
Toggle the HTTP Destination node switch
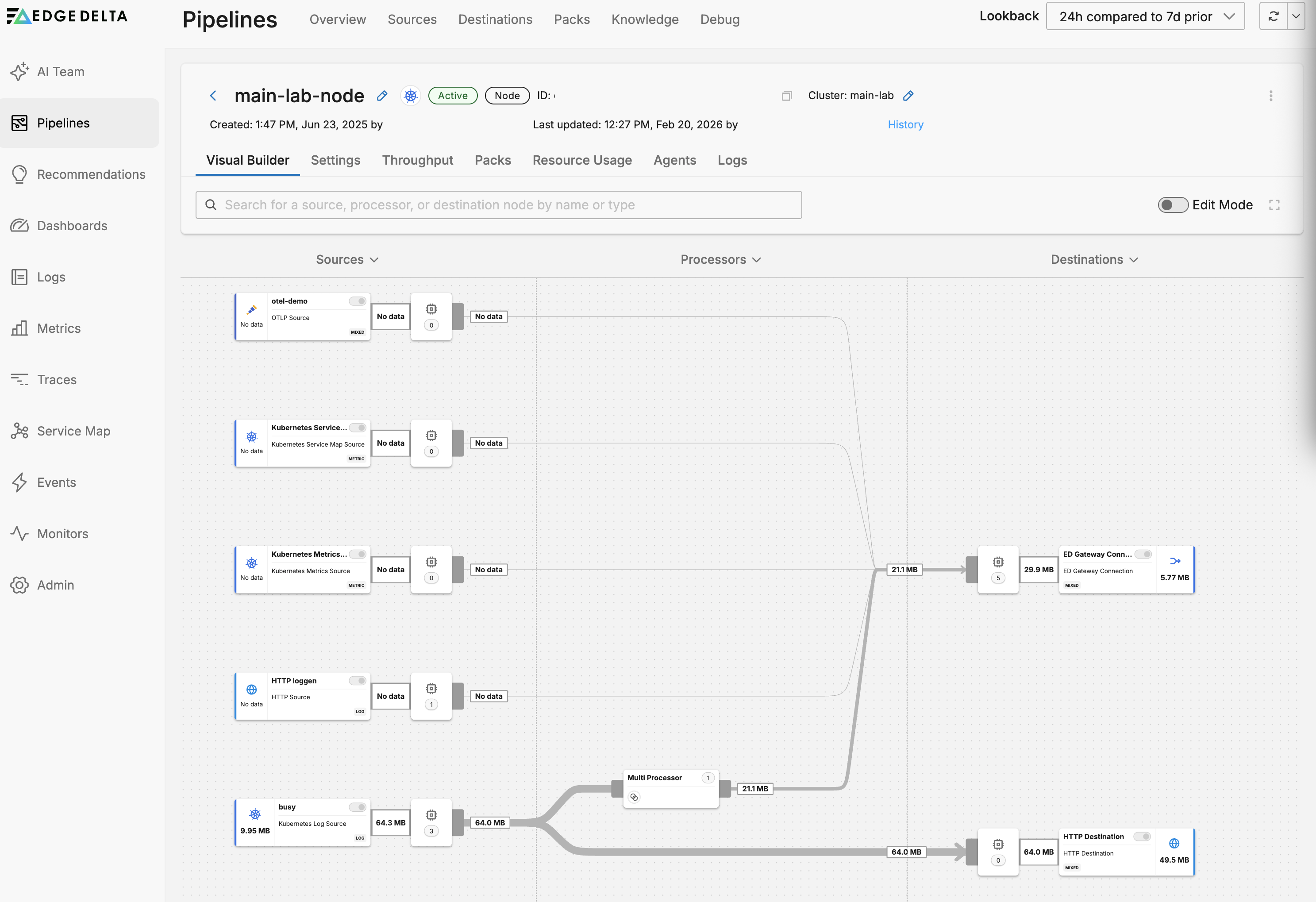1142,836
